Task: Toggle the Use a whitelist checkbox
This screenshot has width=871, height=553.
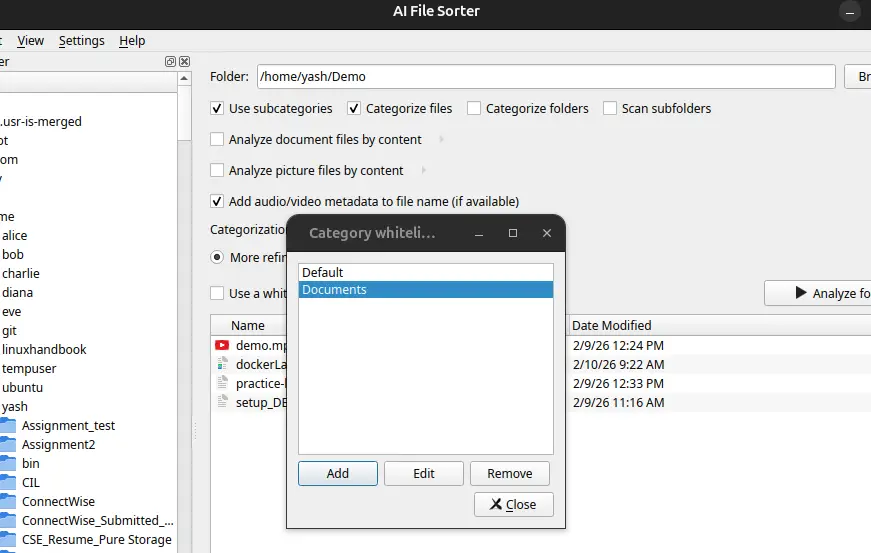Action: (217, 293)
